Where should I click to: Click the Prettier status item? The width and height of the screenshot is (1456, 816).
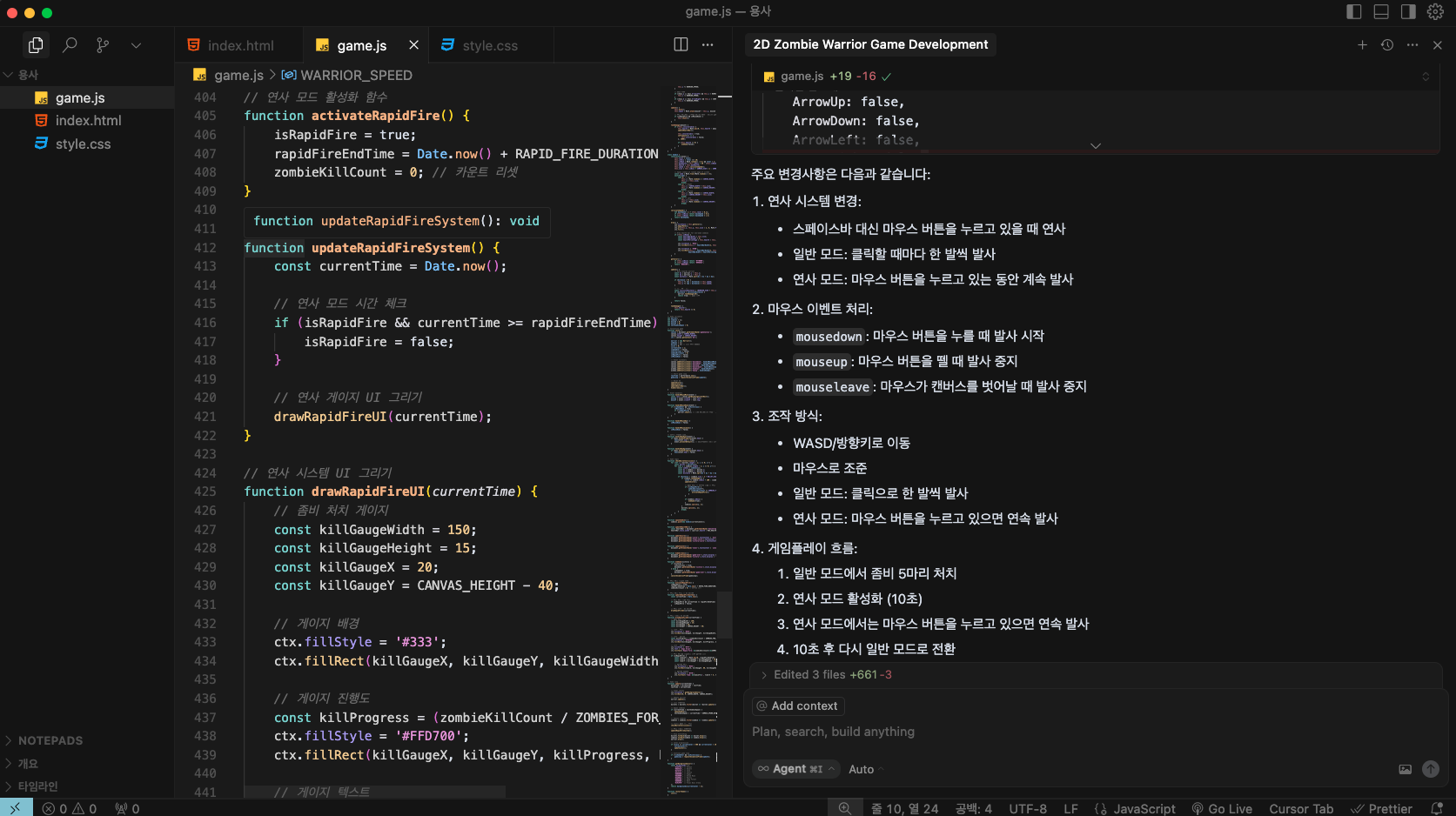pyautogui.click(x=1381, y=808)
